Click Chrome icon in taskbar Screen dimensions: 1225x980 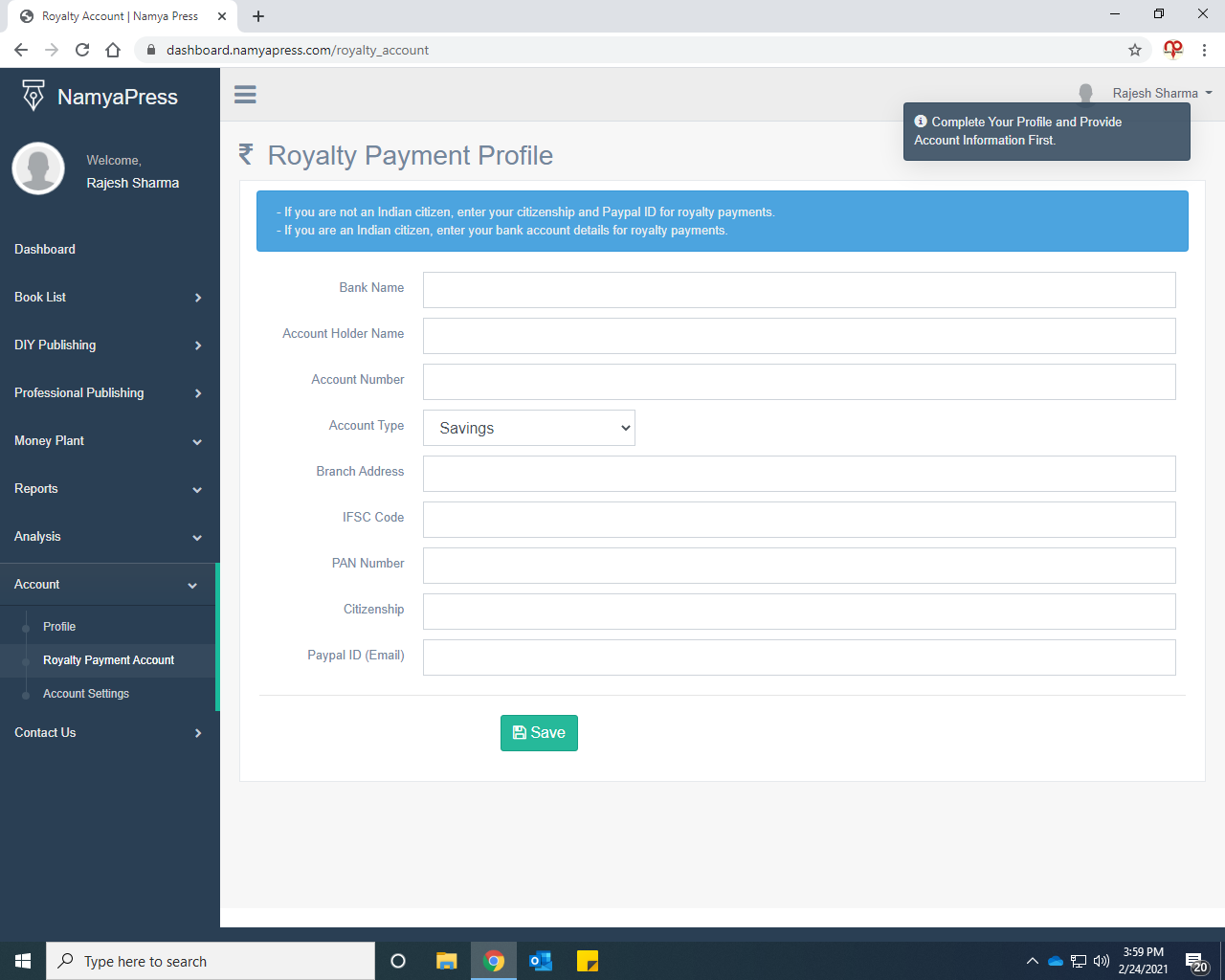tap(494, 961)
